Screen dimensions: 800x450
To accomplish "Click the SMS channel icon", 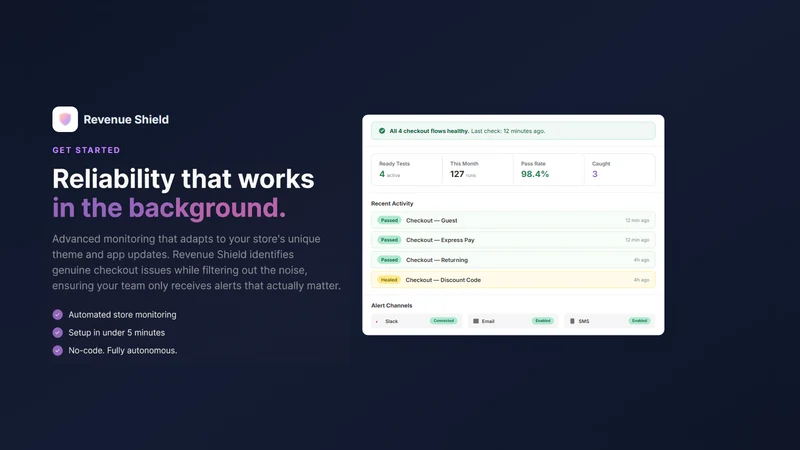I will tap(572, 321).
